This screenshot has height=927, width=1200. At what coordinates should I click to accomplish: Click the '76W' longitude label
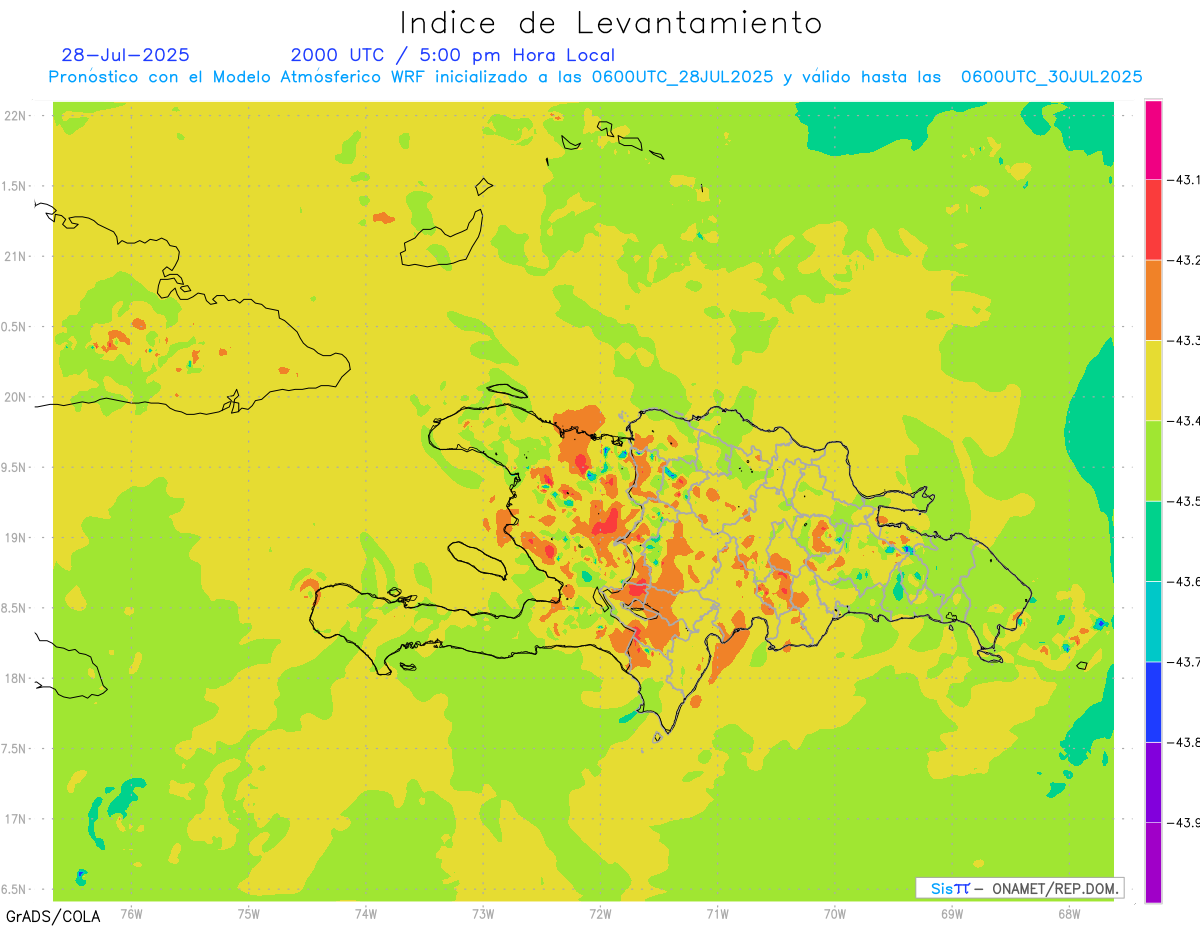[x=131, y=914]
